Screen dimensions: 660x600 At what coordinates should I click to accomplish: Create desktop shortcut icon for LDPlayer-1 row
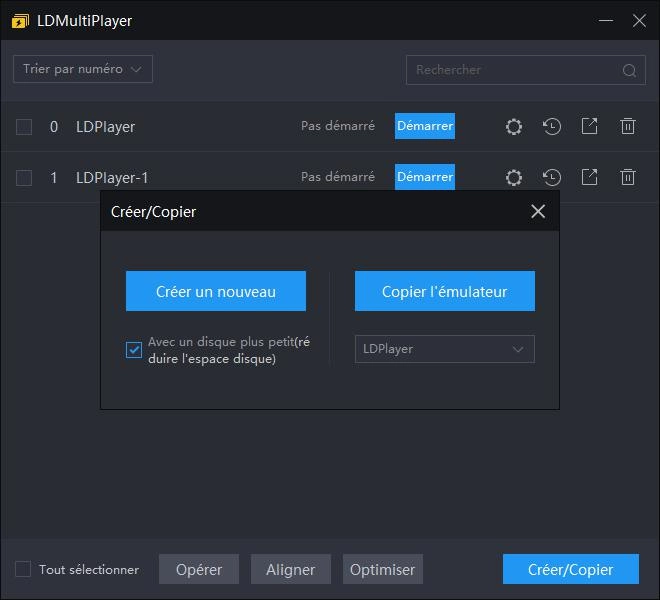click(x=589, y=177)
